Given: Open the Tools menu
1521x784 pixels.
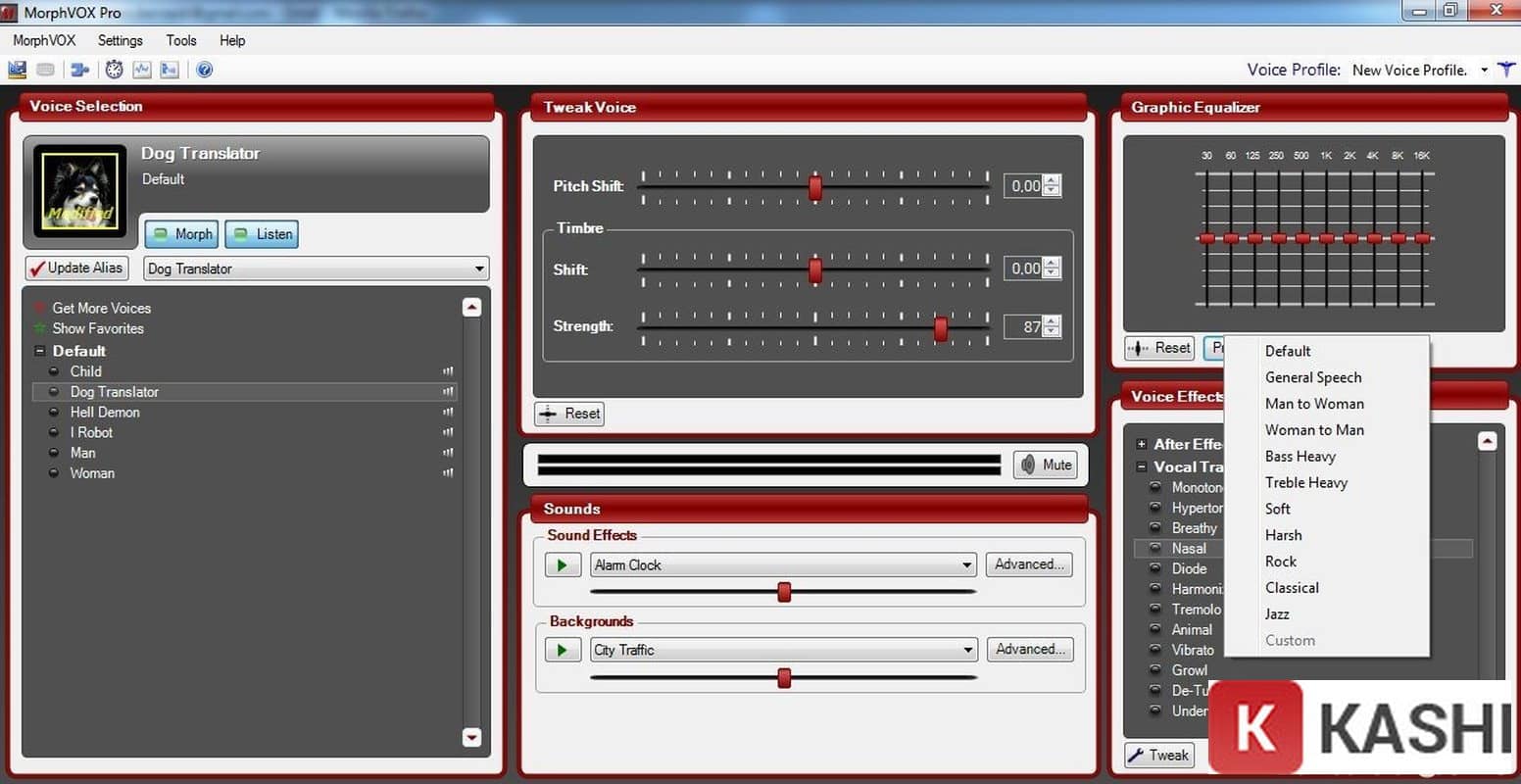Looking at the screenshot, I should click(181, 40).
